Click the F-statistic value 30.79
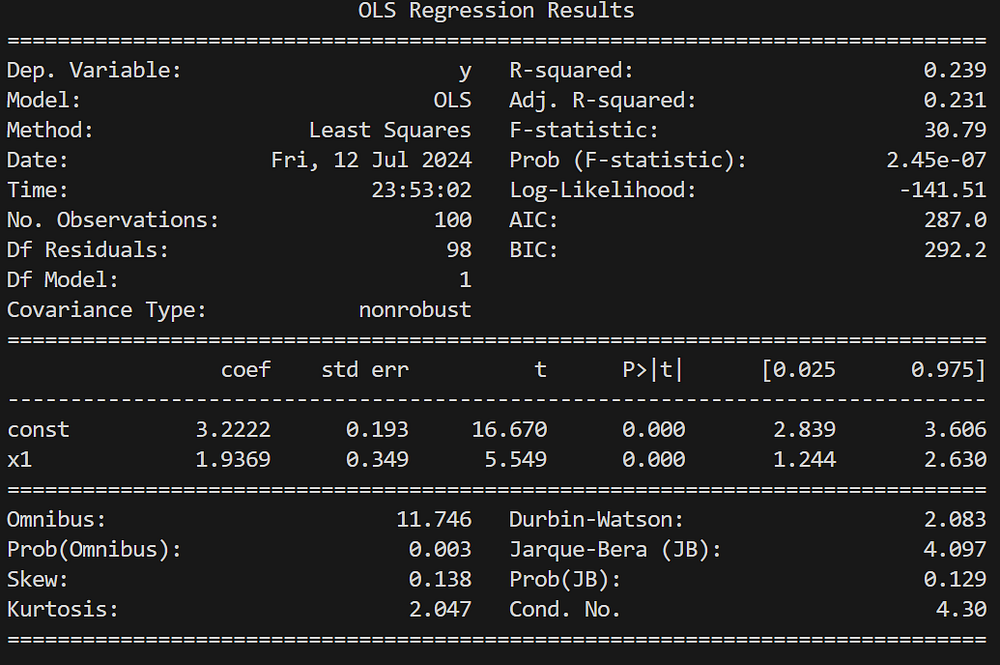Image resolution: width=1000 pixels, height=665 pixels. click(955, 130)
